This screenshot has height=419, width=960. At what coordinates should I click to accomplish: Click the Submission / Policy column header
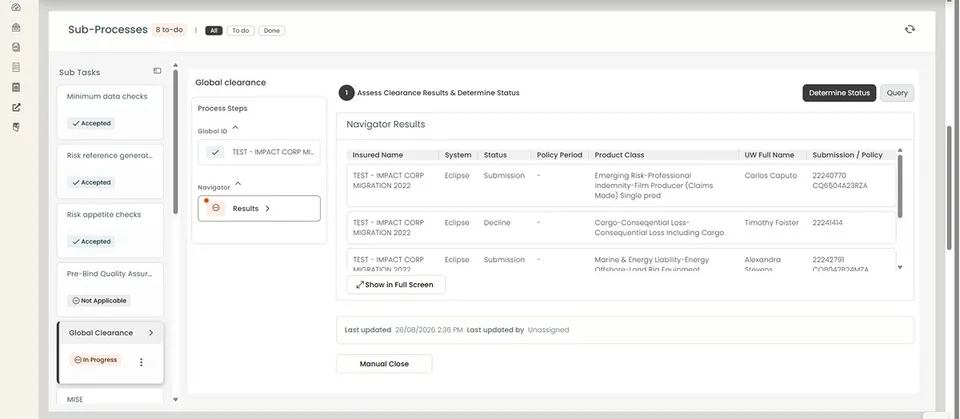847,155
